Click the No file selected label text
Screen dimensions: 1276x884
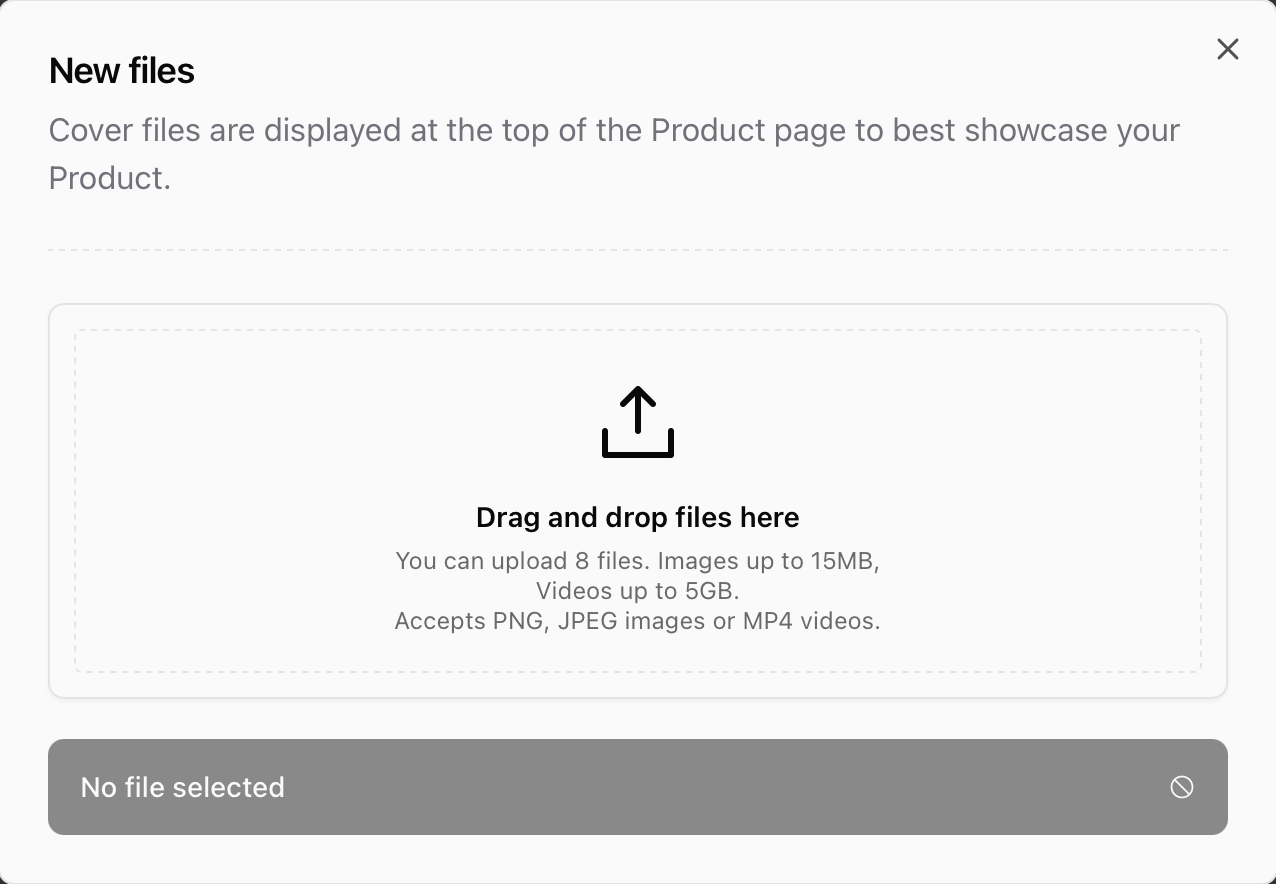[x=182, y=787]
